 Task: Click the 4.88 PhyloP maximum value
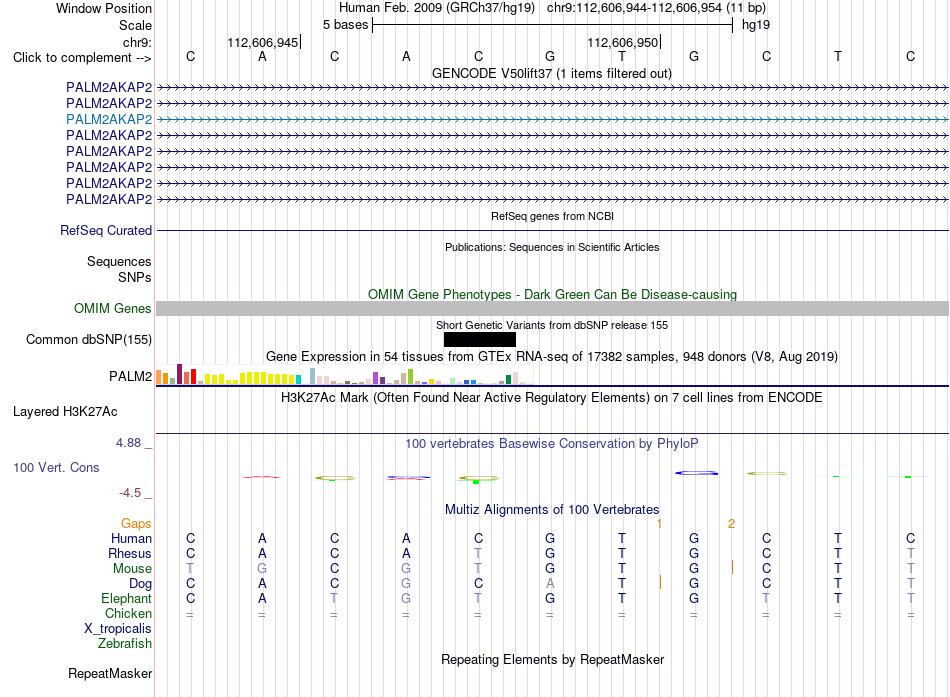pos(128,443)
